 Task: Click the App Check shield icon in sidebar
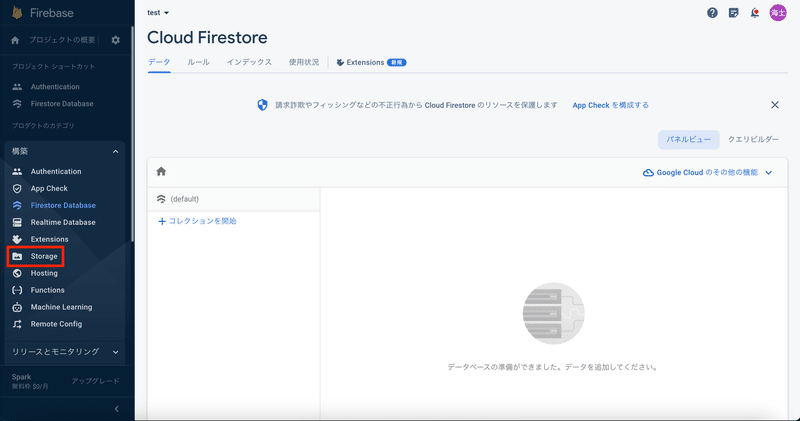coord(17,188)
